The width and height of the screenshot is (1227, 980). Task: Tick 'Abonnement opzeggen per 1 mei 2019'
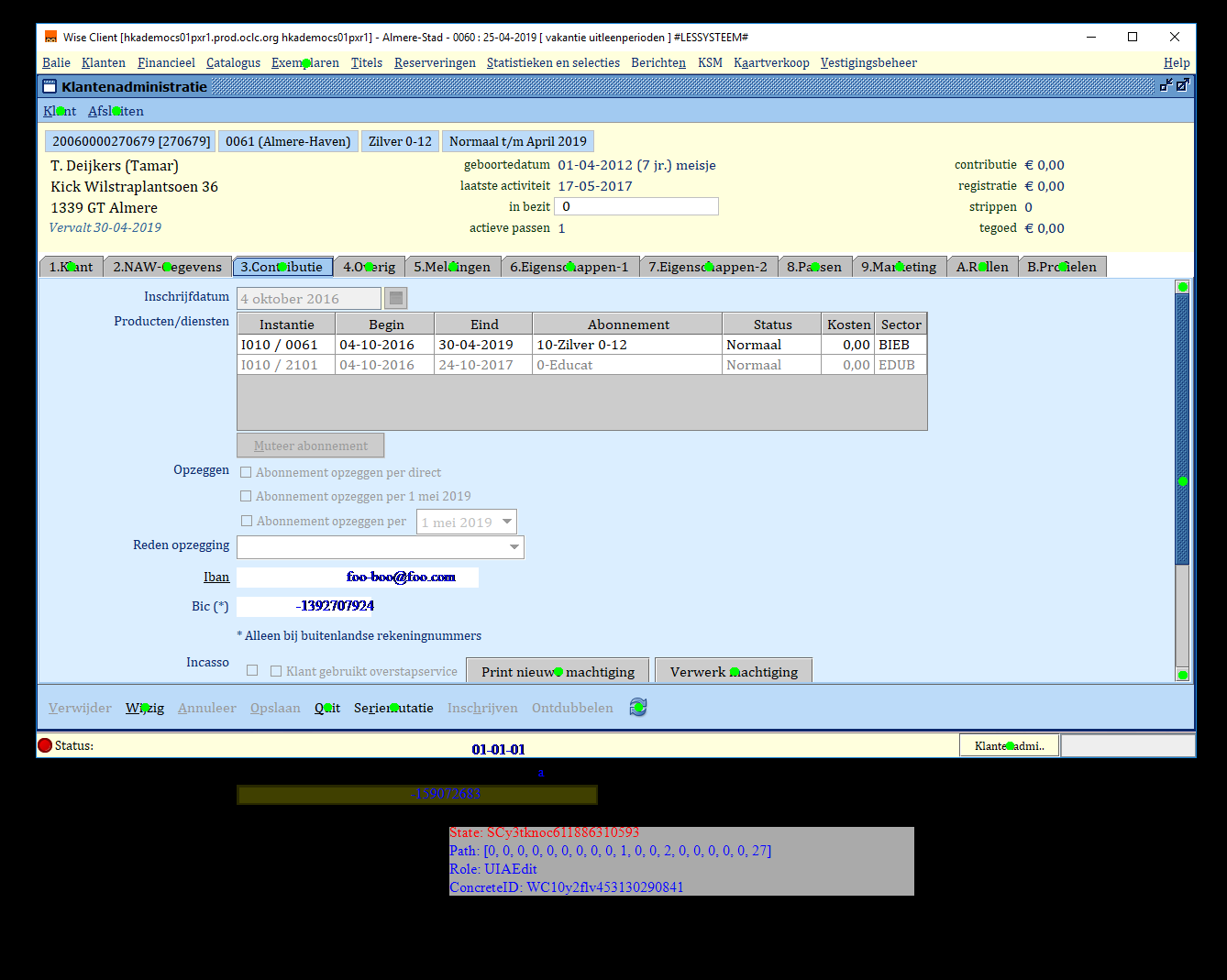246,496
